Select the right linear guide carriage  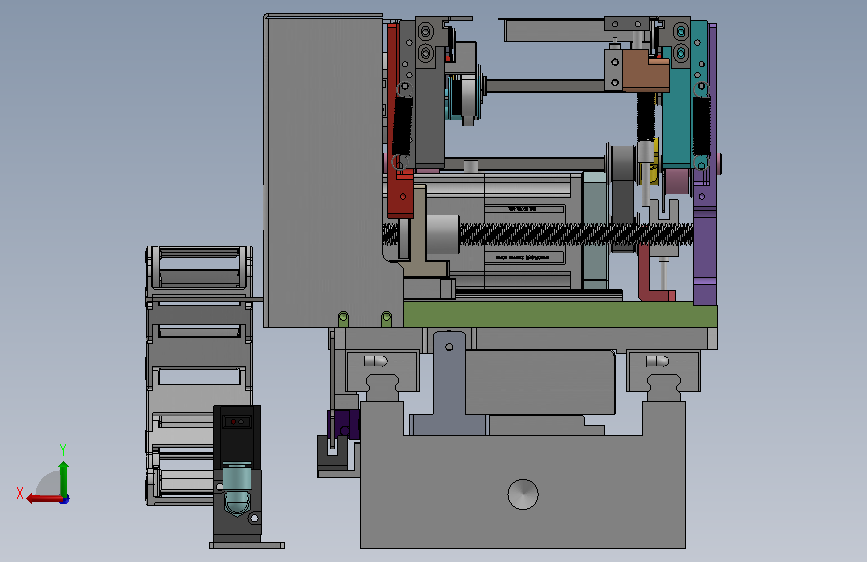[664, 371]
